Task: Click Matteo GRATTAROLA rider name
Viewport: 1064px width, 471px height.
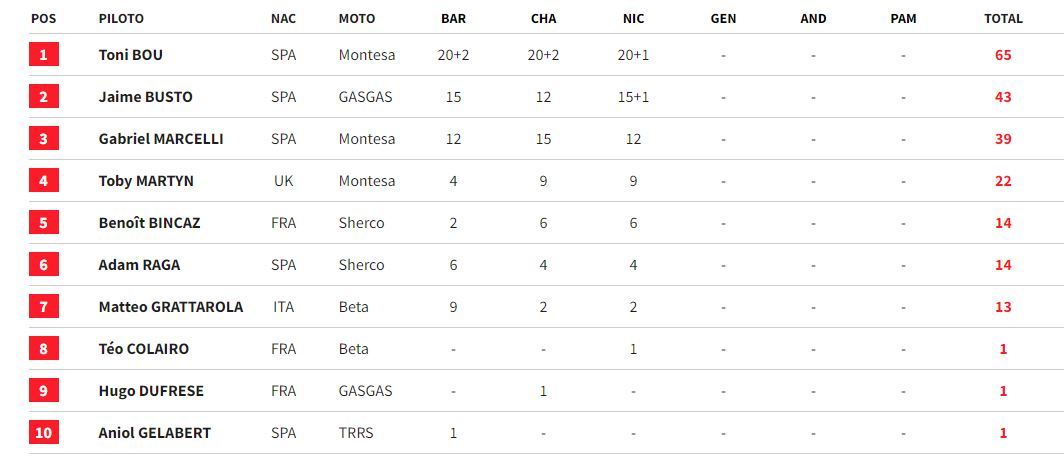Action: coord(170,307)
